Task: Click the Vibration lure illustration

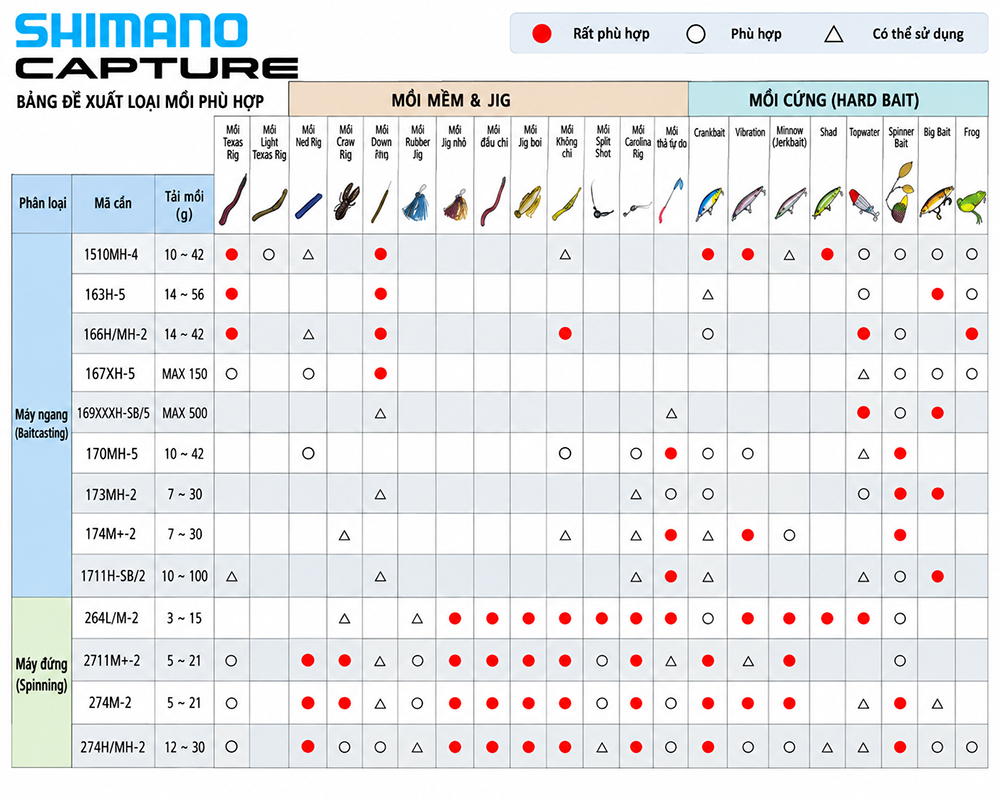Action: 748,202
